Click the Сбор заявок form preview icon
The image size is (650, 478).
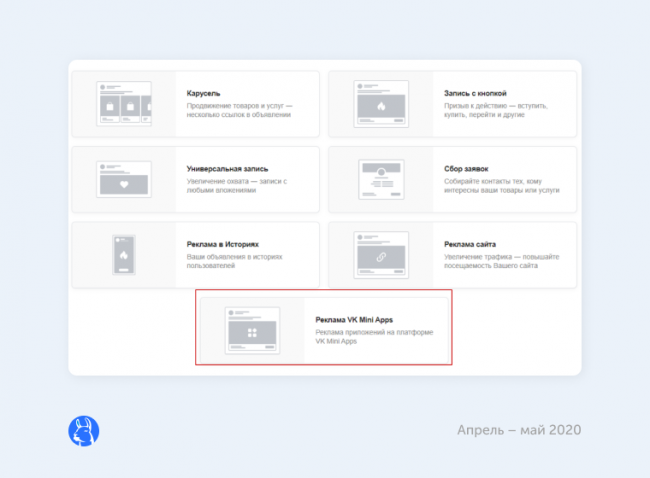[382, 180]
